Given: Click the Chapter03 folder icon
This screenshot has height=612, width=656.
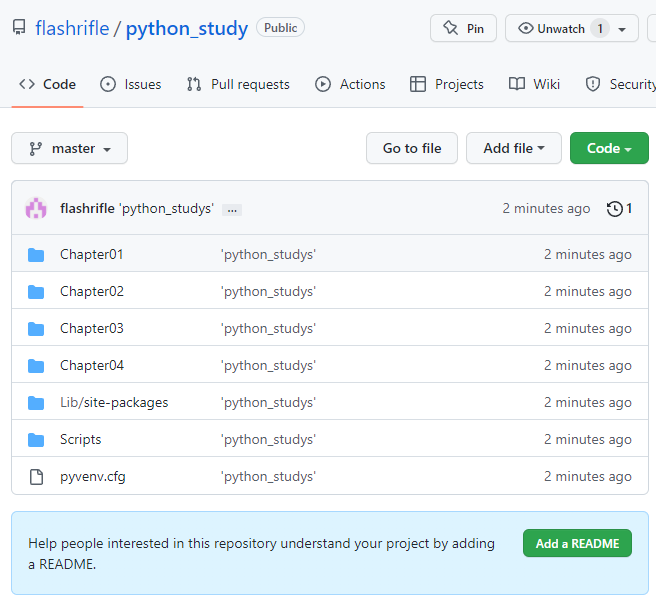Looking at the screenshot, I should click(x=36, y=329).
